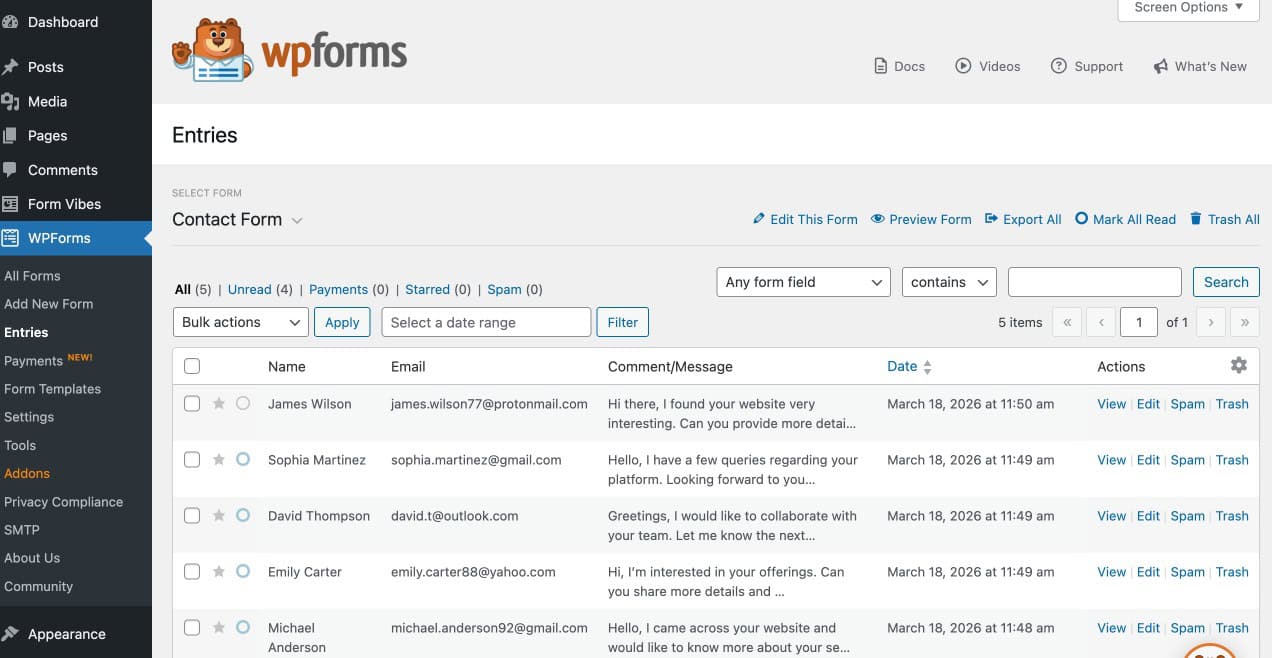
Task: Open the Payments submenu item
Action: click(33, 361)
